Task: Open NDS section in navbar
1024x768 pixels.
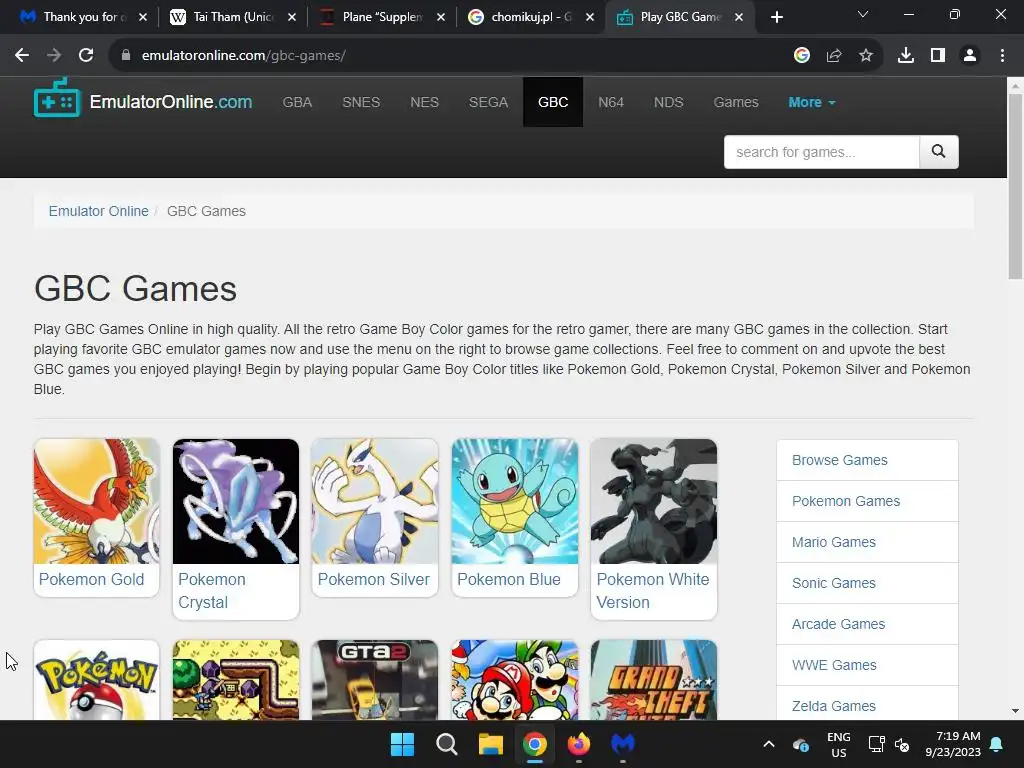Action: click(x=669, y=103)
